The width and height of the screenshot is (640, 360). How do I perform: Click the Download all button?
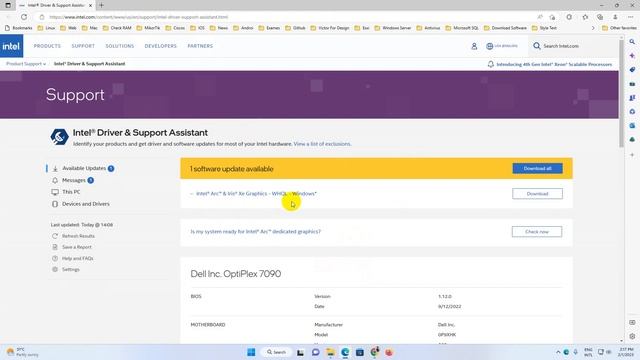538,169
